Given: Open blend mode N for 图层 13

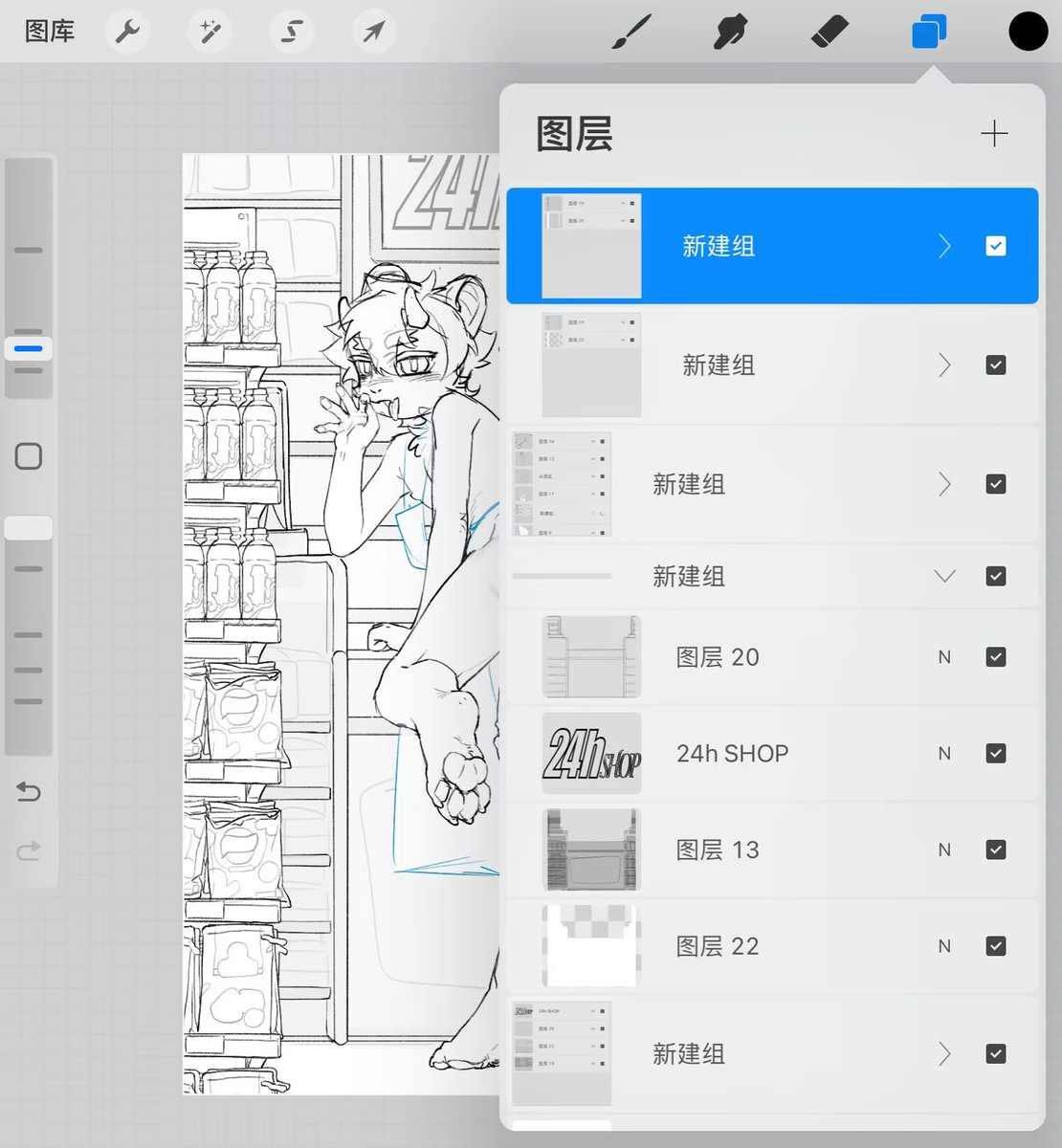Looking at the screenshot, I should click(x=944, y=850).
